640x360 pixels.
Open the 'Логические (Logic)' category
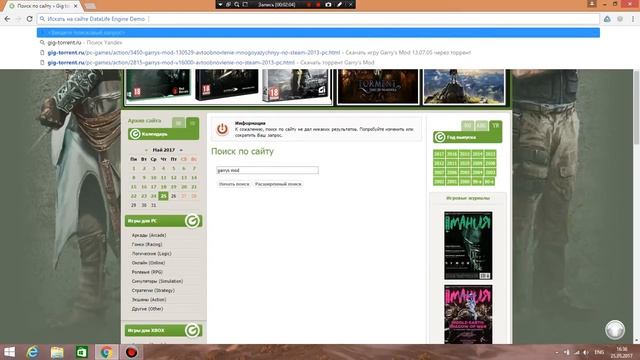(x=151, y=253)
